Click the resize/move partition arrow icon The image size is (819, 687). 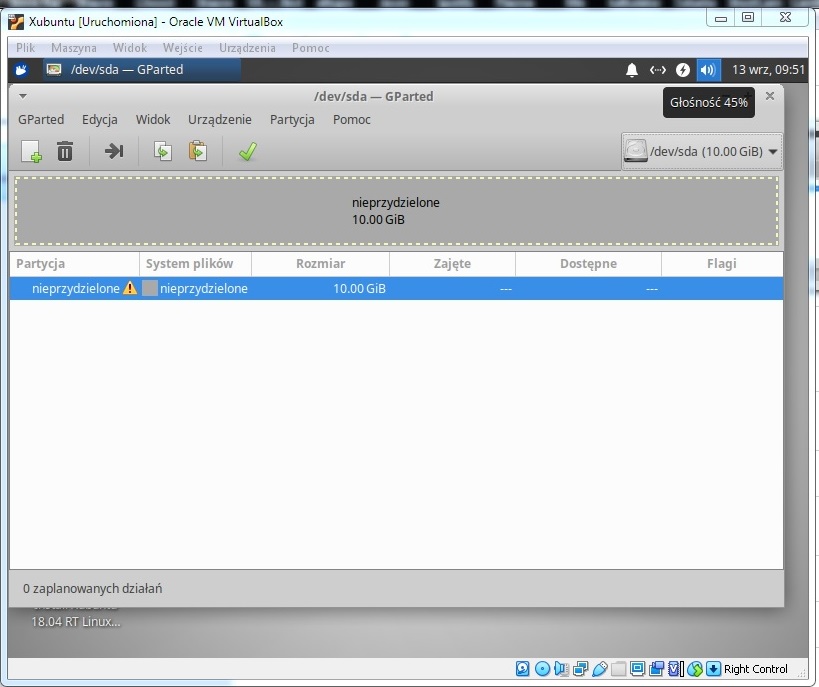[x=114, y=152]
